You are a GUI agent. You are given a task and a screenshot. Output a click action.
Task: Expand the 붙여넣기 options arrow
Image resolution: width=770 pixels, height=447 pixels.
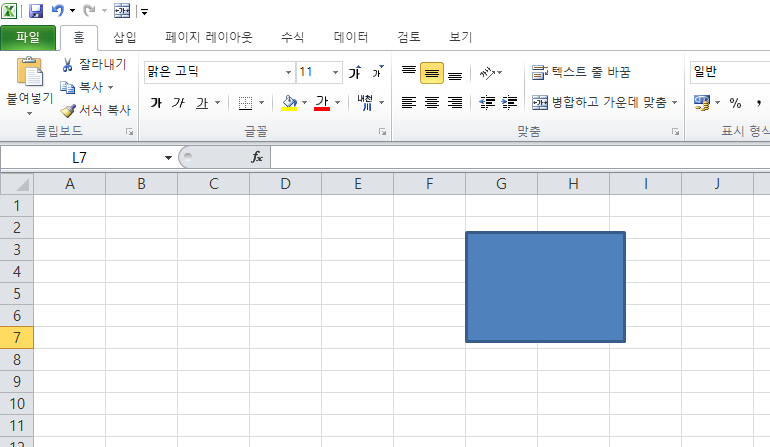pos(29,113)
